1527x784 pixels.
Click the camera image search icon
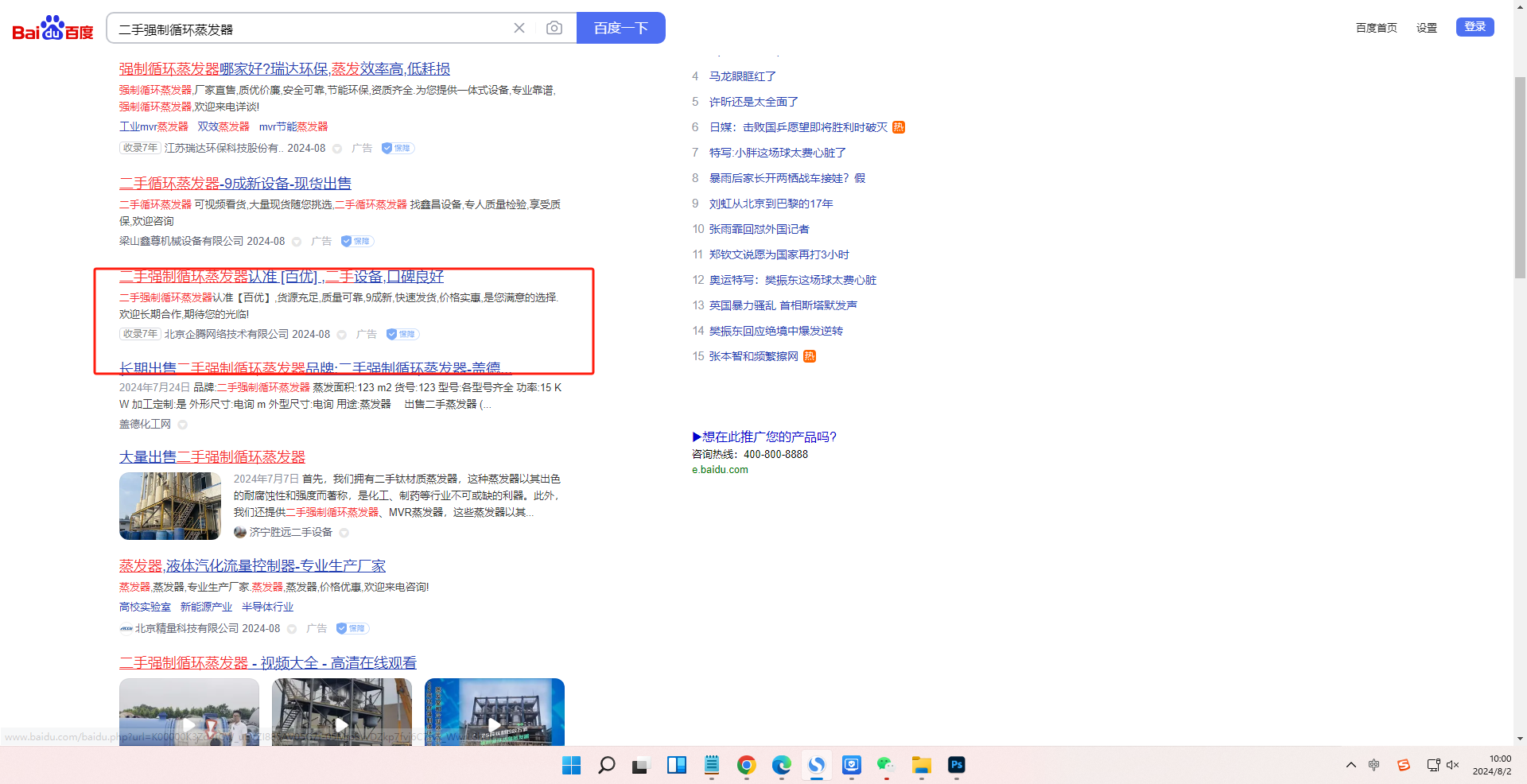click(554, 29)
